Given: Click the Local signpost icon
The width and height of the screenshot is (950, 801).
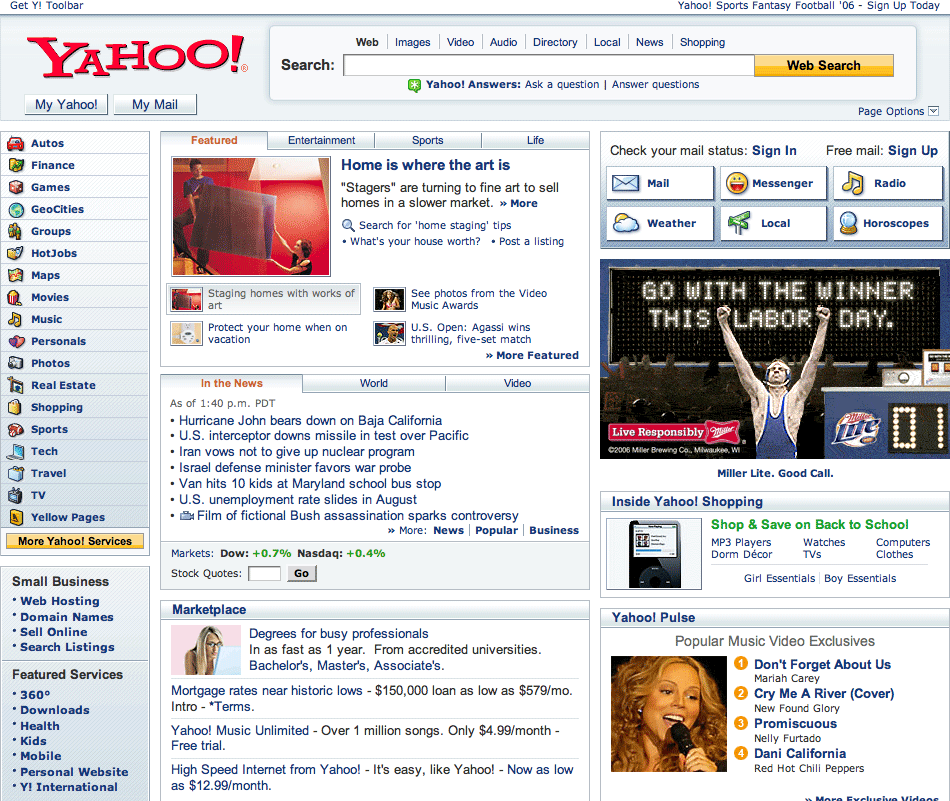Looking at the screenshot, I should click(x=739, y=223).
